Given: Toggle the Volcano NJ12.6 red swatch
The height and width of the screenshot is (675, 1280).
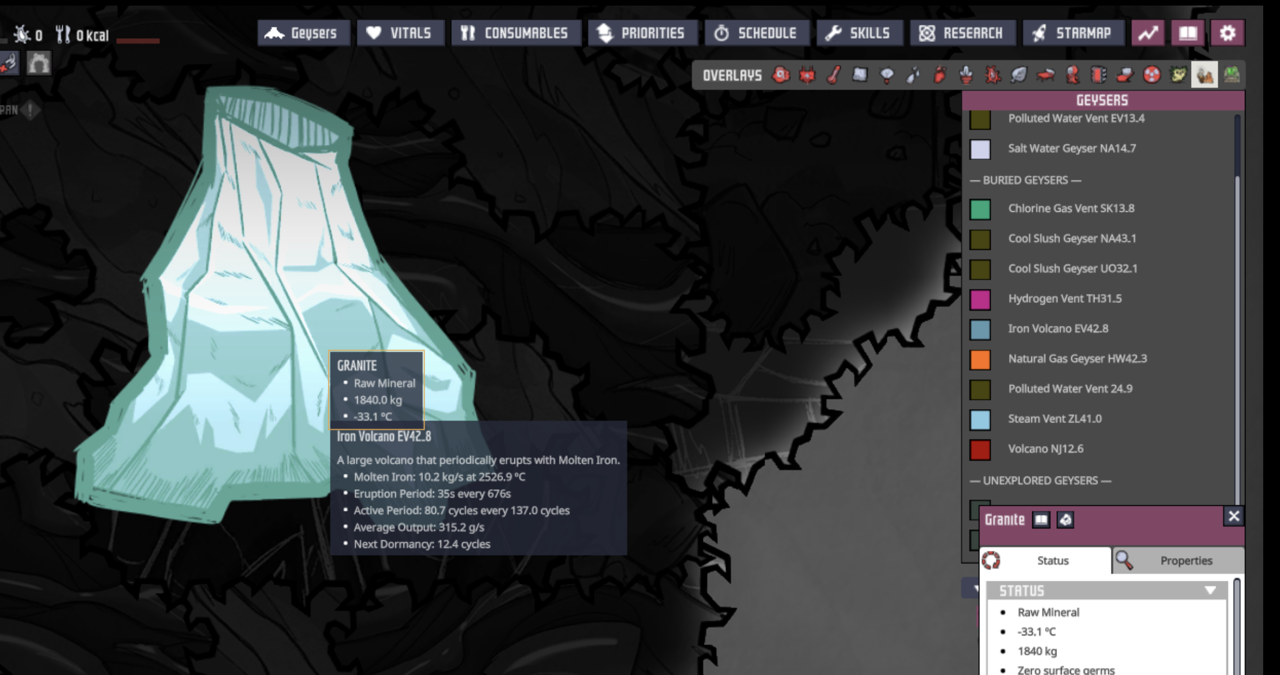Looking at the screenshot, I should 980,449.
